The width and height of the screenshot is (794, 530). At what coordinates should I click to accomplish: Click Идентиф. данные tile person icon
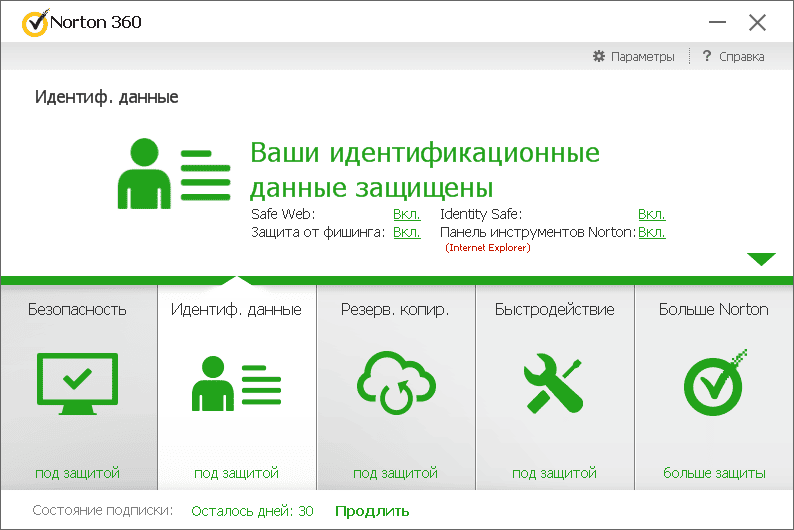(x=236, y=384)
